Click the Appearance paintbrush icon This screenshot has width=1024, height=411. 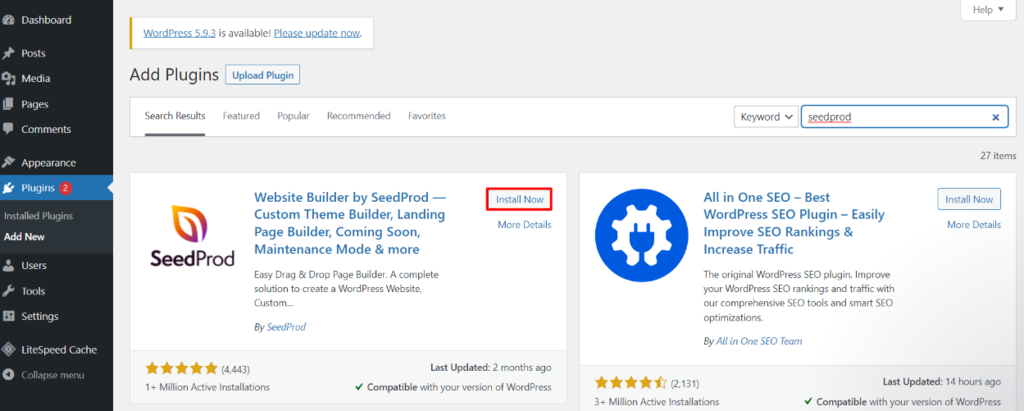coord(8,163)
